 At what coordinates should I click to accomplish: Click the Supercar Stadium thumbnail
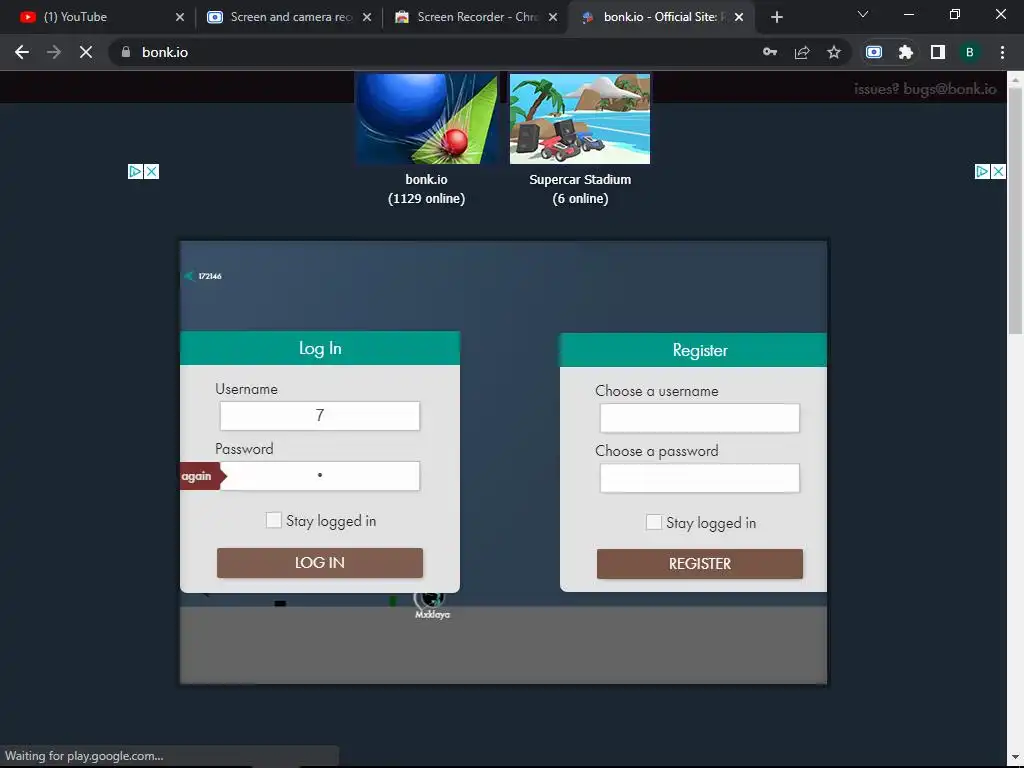pos(580,118)
